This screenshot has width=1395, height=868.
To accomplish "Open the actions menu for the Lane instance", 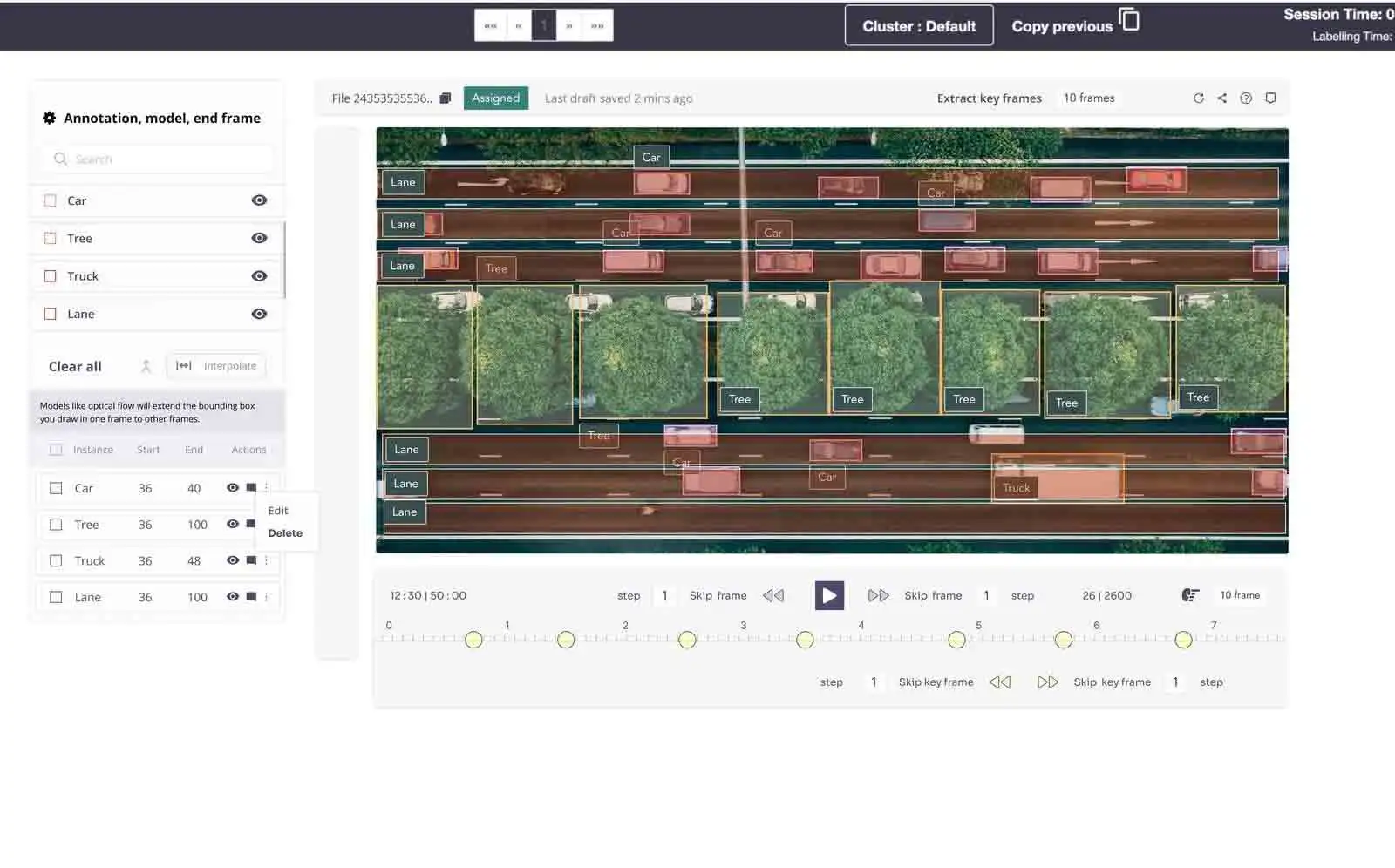I will (266, 597).
